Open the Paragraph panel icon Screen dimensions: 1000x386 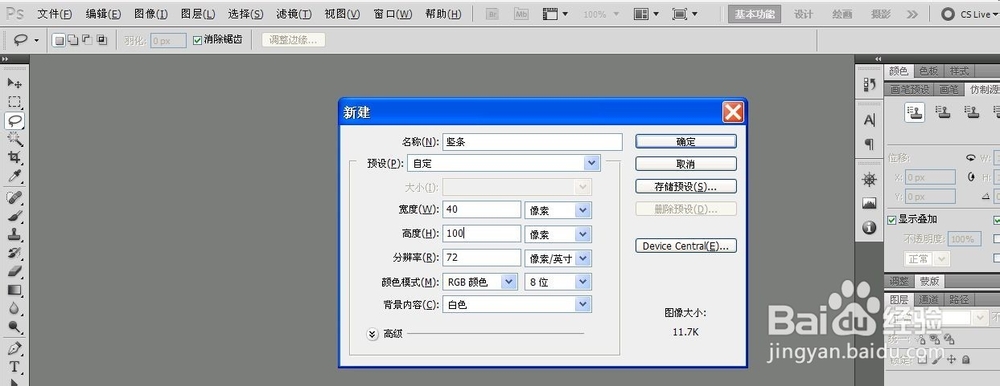coord(869,144)
